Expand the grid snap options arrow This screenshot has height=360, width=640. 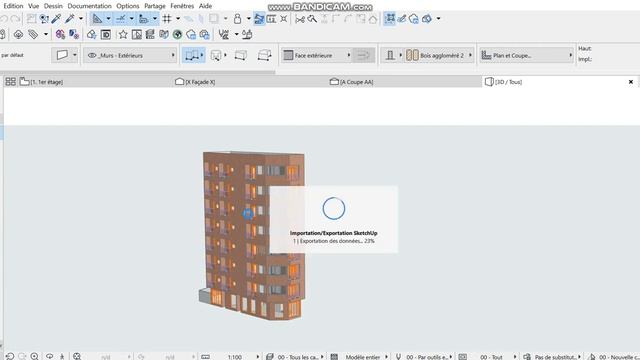point(178,18)
